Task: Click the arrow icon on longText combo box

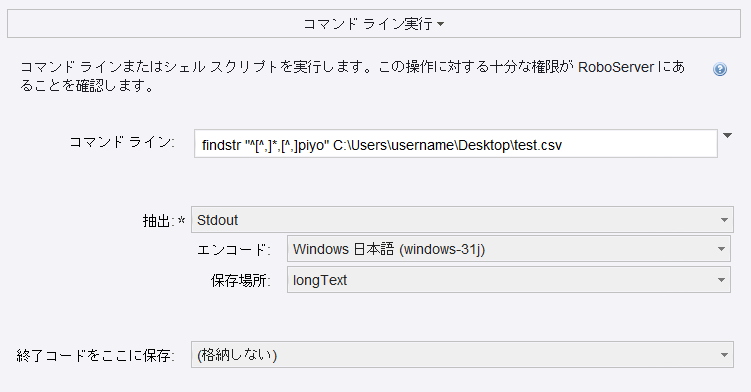Action: click(721, 280)
